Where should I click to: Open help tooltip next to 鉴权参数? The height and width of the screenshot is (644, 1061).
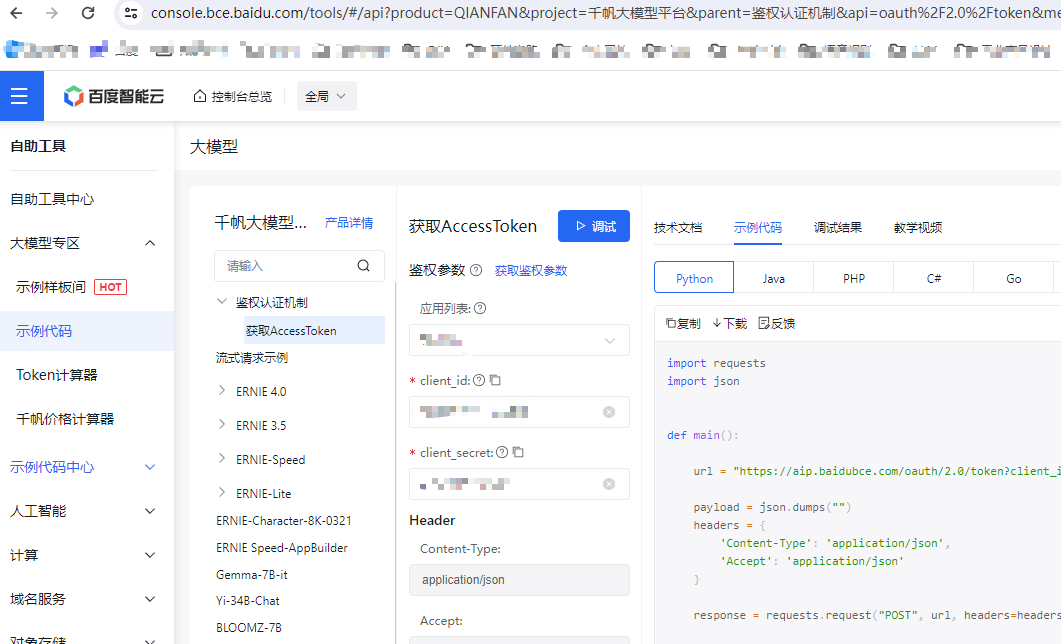pos(476,270)
